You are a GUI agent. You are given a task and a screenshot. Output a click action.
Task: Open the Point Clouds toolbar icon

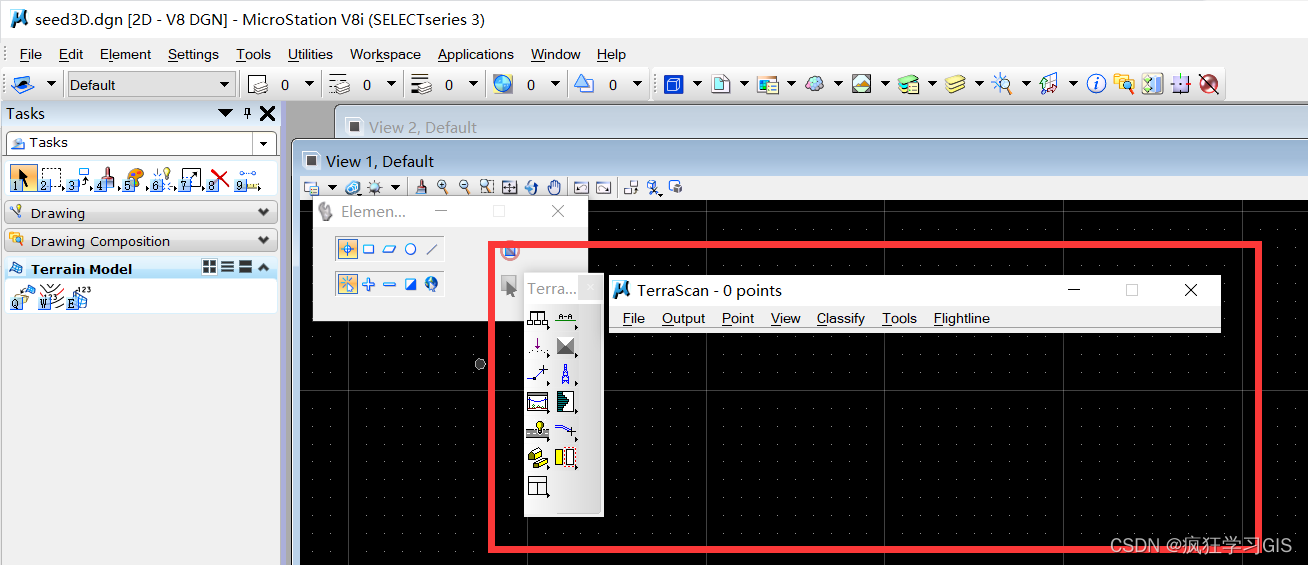[815, 85]
